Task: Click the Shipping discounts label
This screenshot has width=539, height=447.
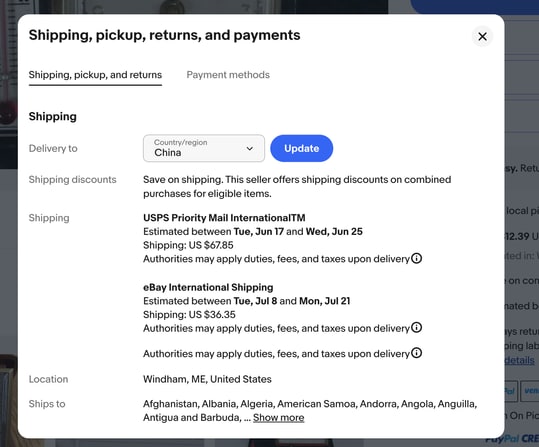Action: click(73, 179)
